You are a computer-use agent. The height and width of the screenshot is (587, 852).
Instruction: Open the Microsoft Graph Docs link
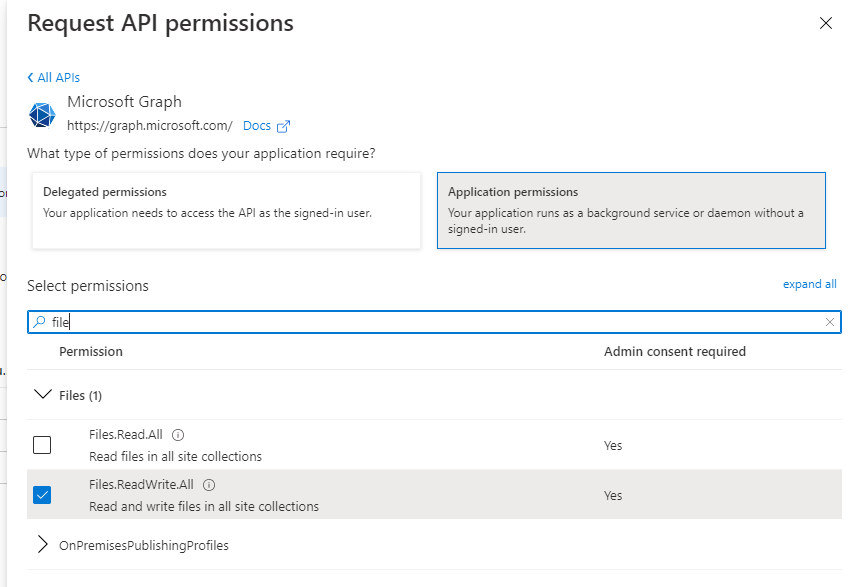[x=256, y=126]
